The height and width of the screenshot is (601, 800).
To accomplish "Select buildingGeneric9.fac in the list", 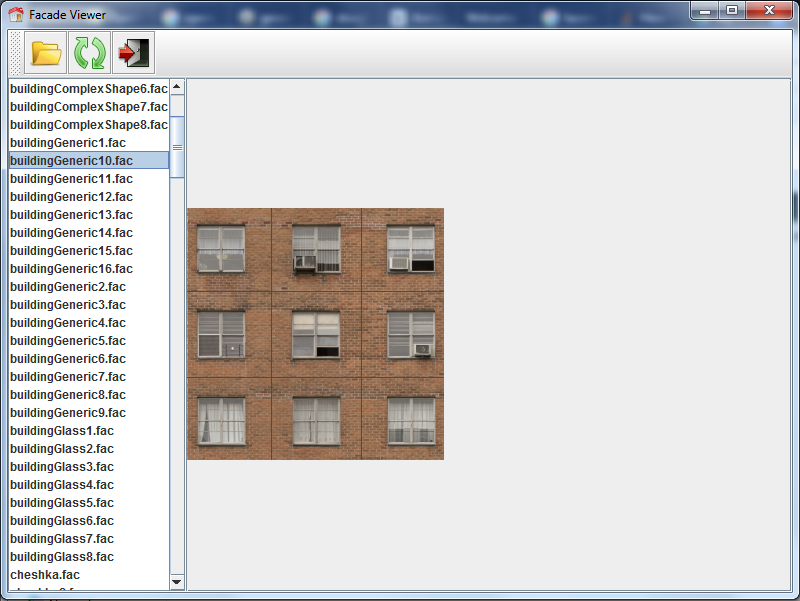I will point(89,413).
